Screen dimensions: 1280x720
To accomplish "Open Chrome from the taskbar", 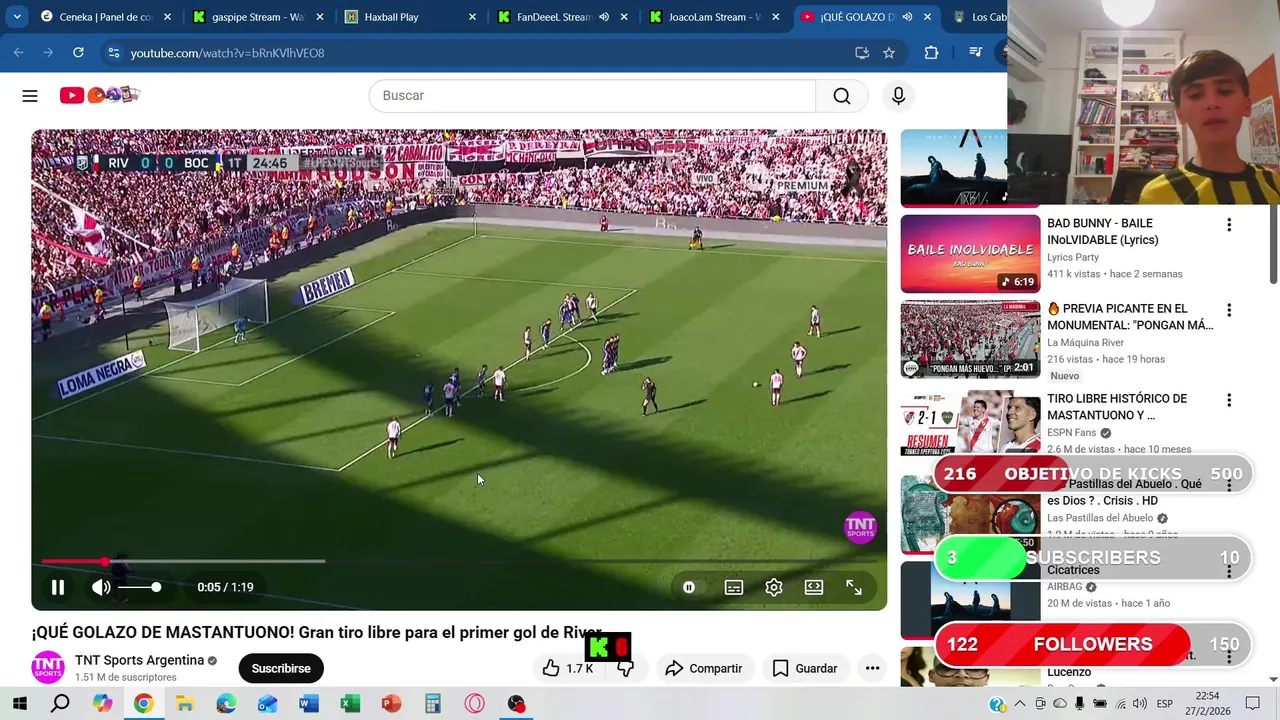I will click(143, 704).
